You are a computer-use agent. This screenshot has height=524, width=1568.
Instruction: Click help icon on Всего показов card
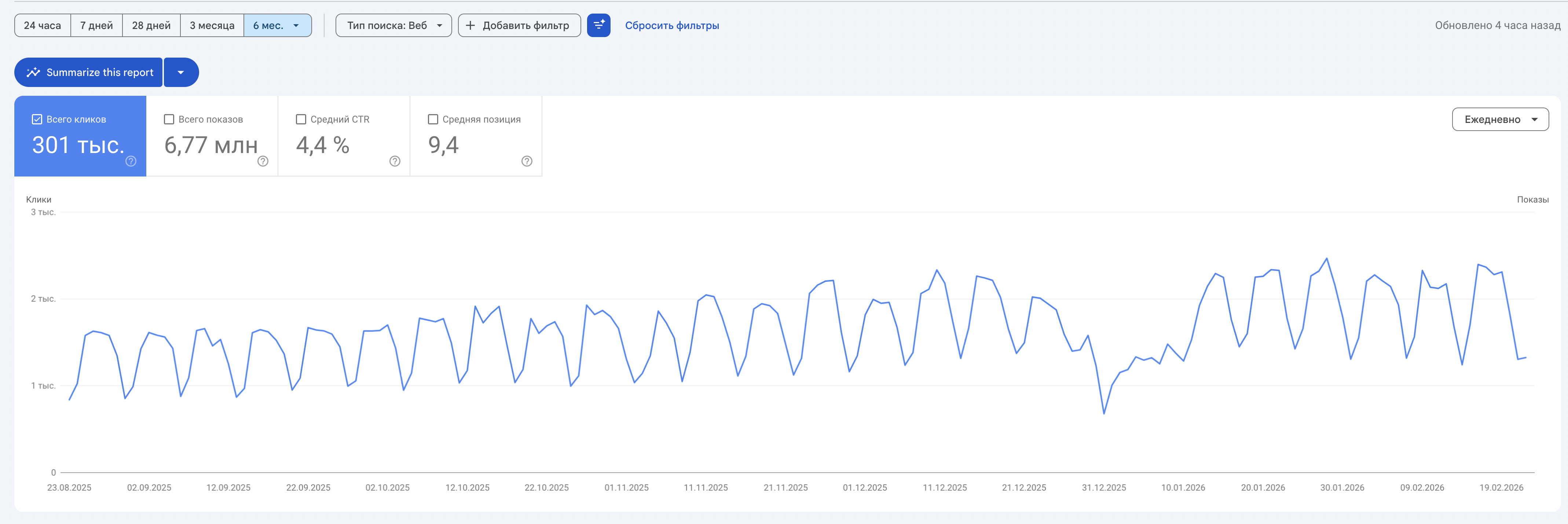click(263, 161)
